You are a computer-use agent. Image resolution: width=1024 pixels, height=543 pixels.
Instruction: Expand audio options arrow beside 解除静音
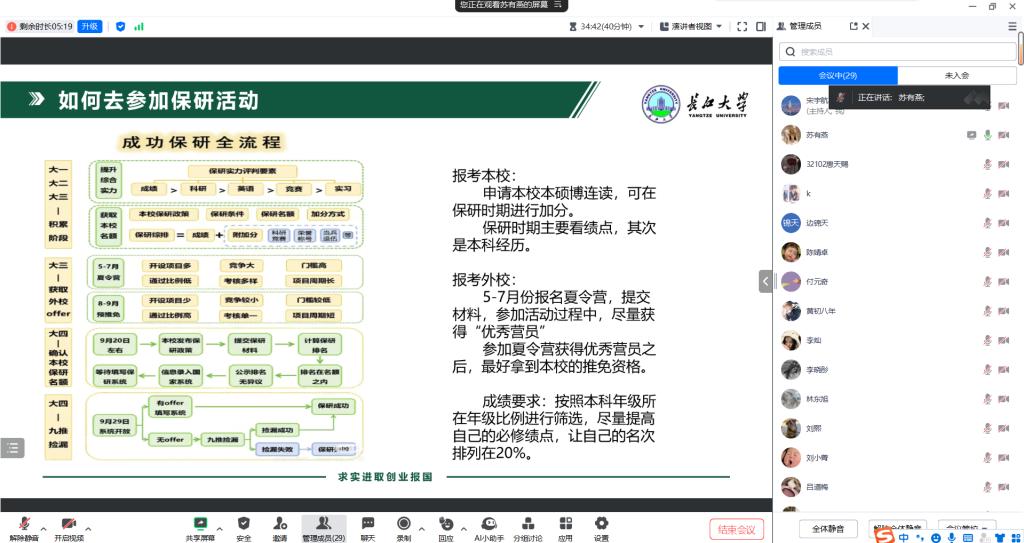tap(44, 527)
